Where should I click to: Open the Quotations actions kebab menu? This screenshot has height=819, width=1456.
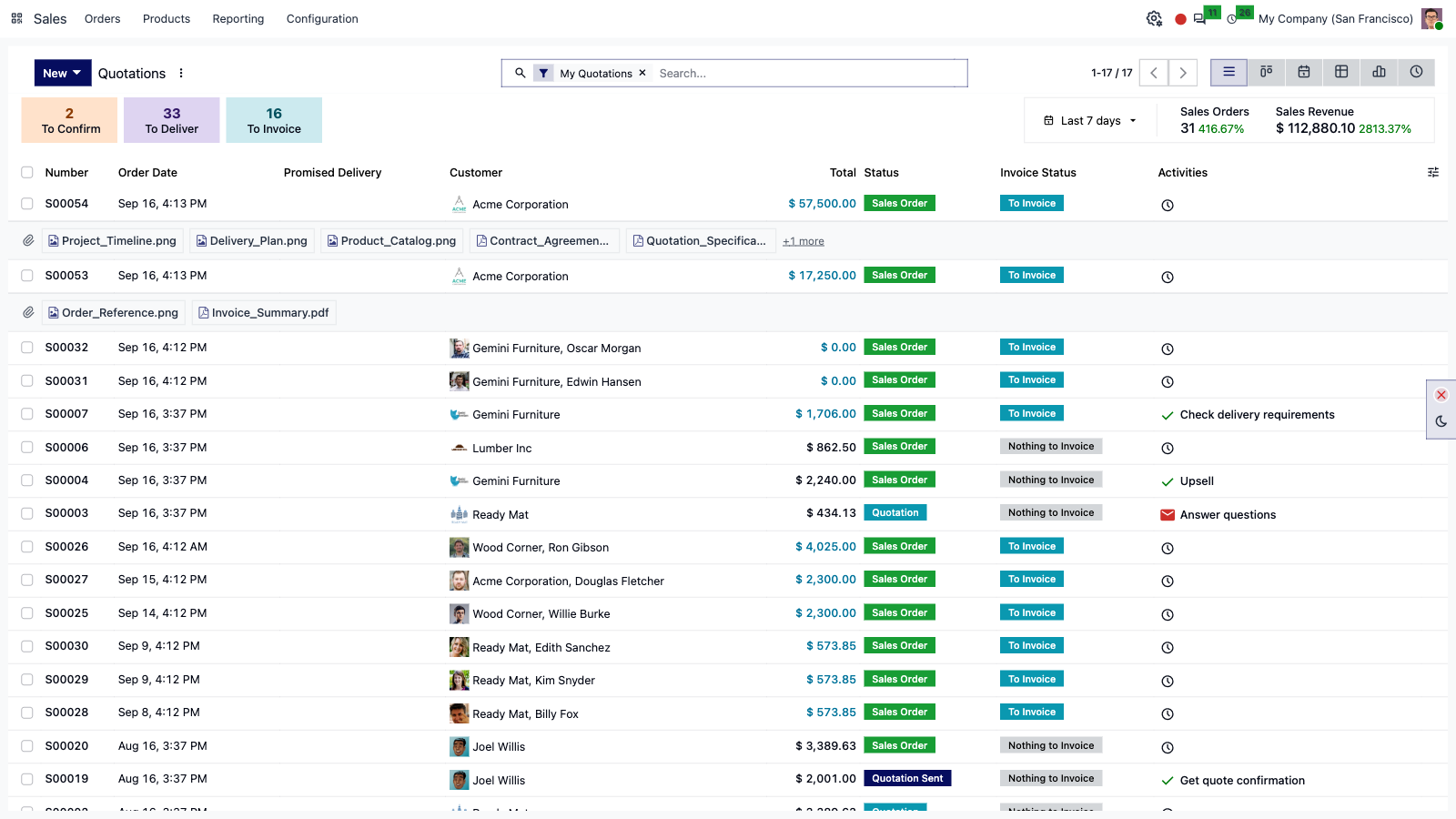[x=181, y=73]
